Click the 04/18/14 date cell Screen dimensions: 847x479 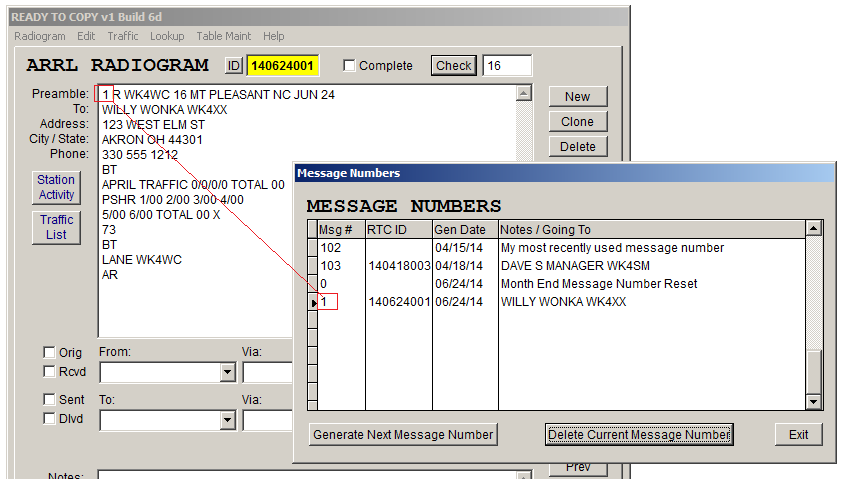click(465, 266)
